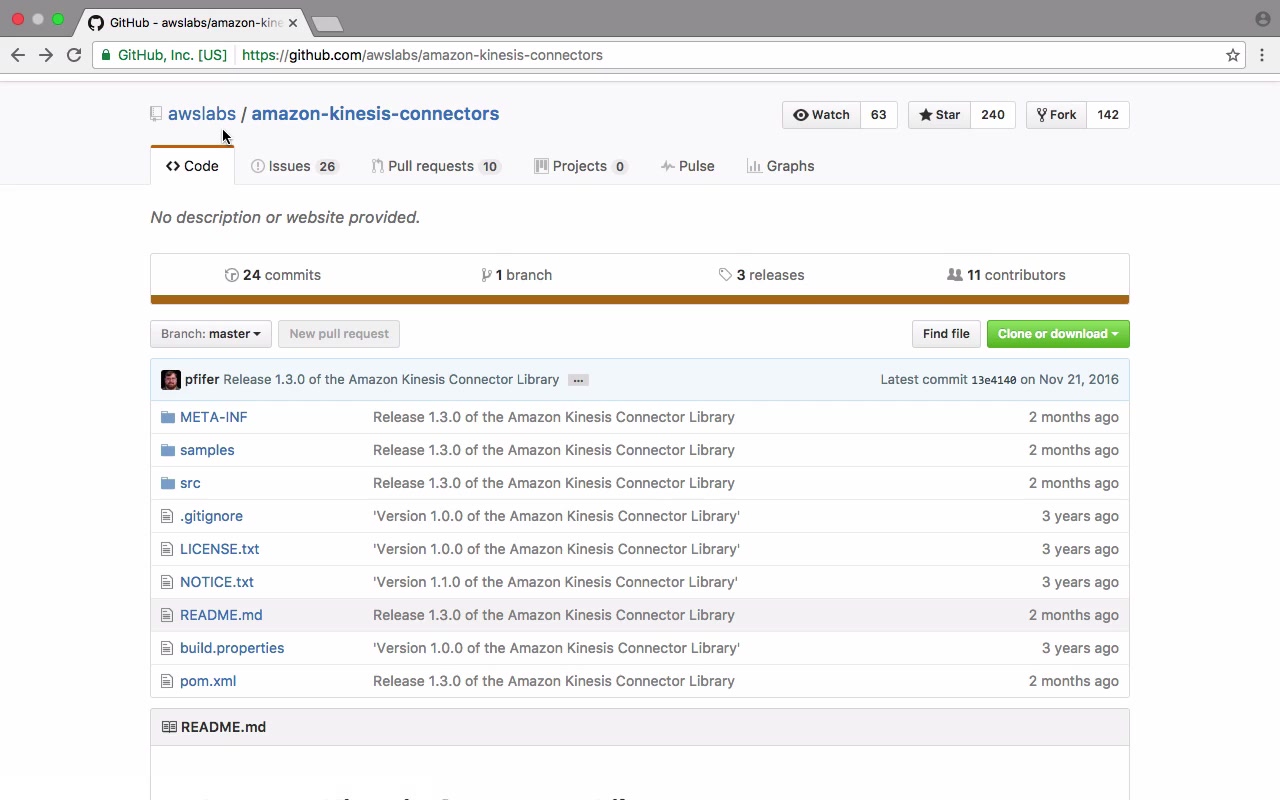Fork the repository
1280x800 pixels.
[1056, 115]
